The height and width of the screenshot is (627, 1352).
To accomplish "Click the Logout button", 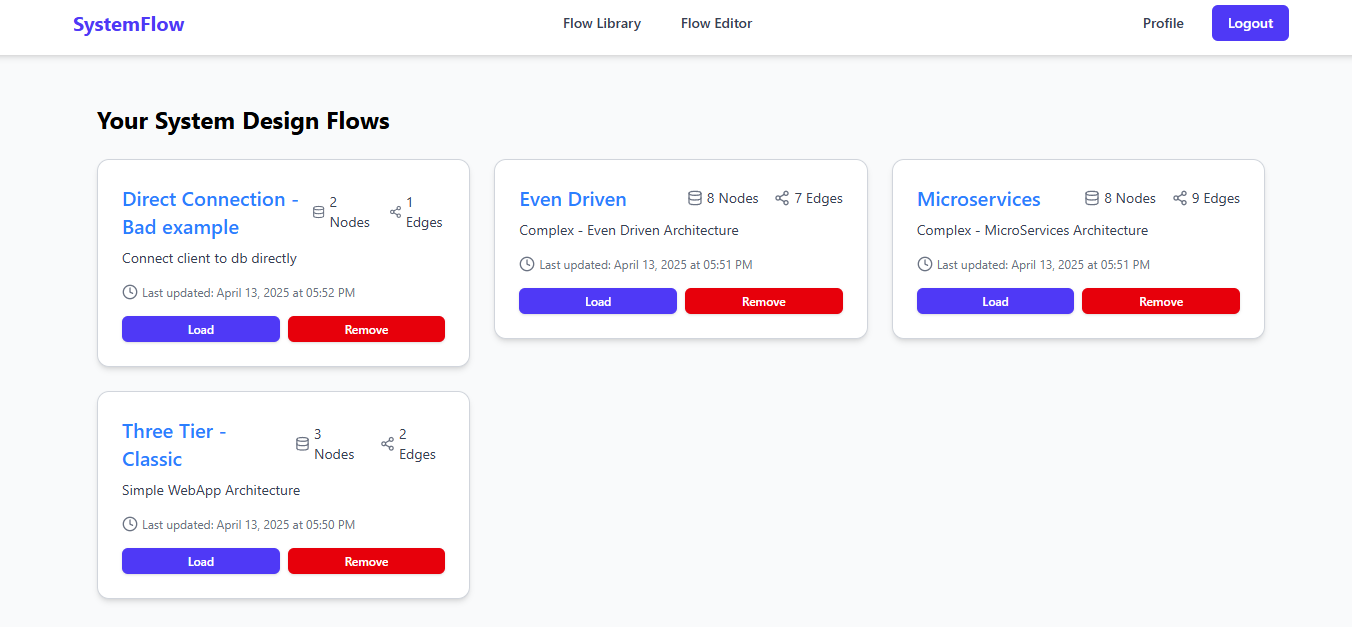I will 1249,22.
